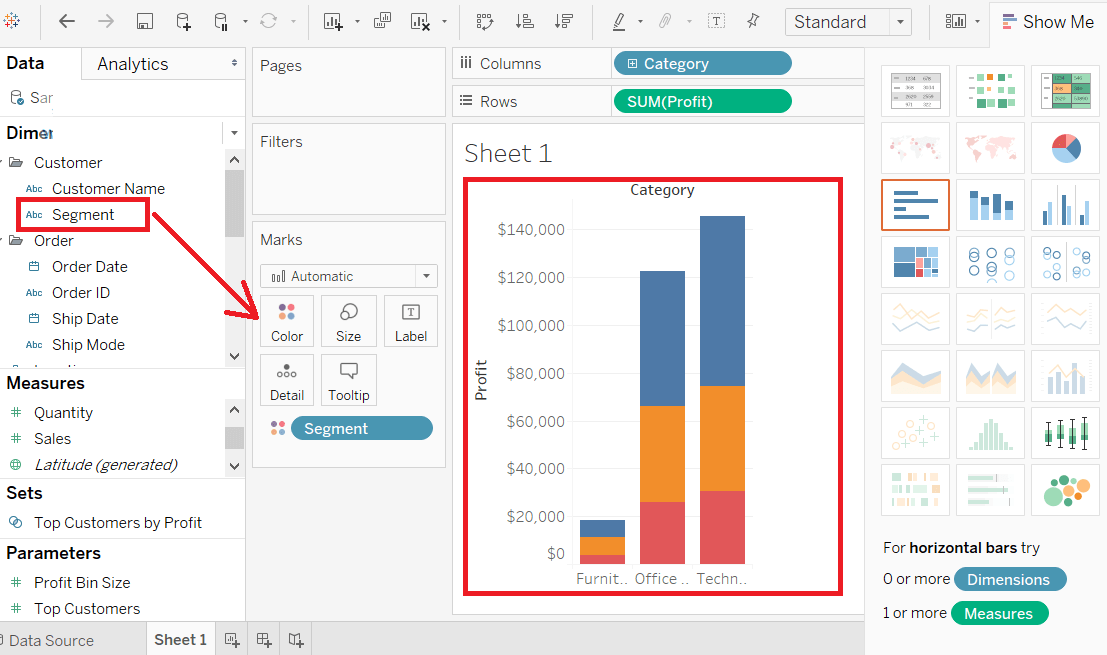This screenshot has height=655, width=1107.
Task: Click the dimensions list scrollbar down arrow
Action: (234, 356)
